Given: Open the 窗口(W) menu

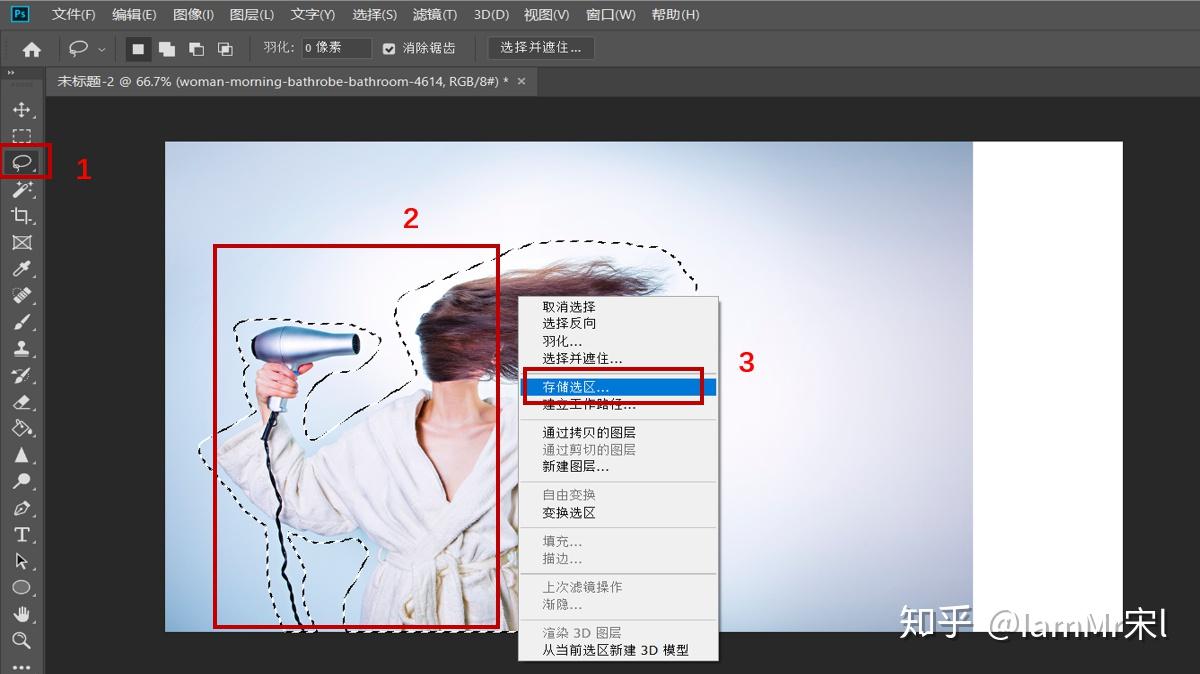Looking at the screenshot, I should point(610,15).
